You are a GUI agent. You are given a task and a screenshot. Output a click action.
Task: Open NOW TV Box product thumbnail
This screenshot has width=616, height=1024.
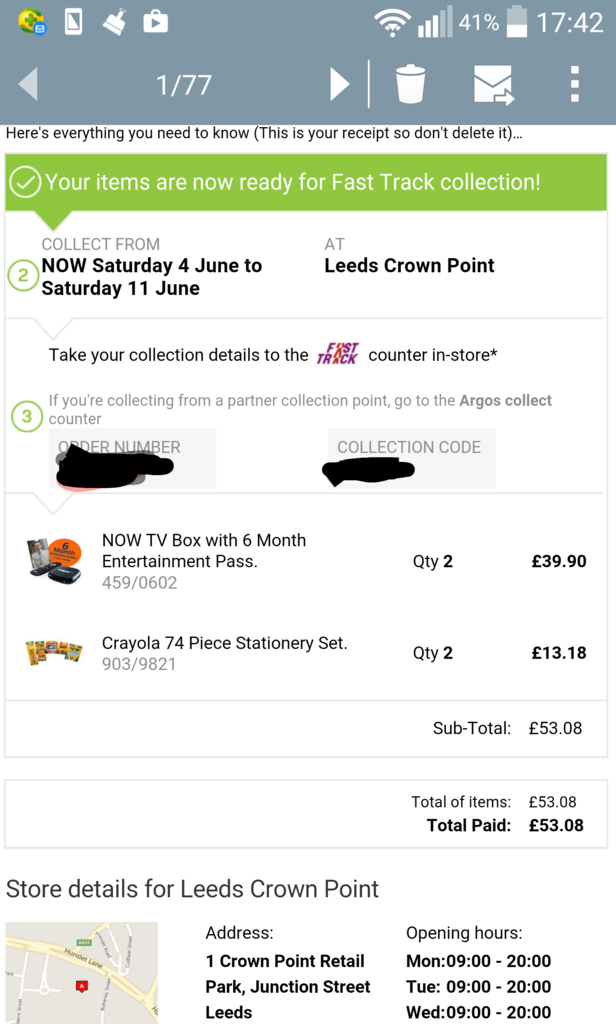tap(54, 560)
